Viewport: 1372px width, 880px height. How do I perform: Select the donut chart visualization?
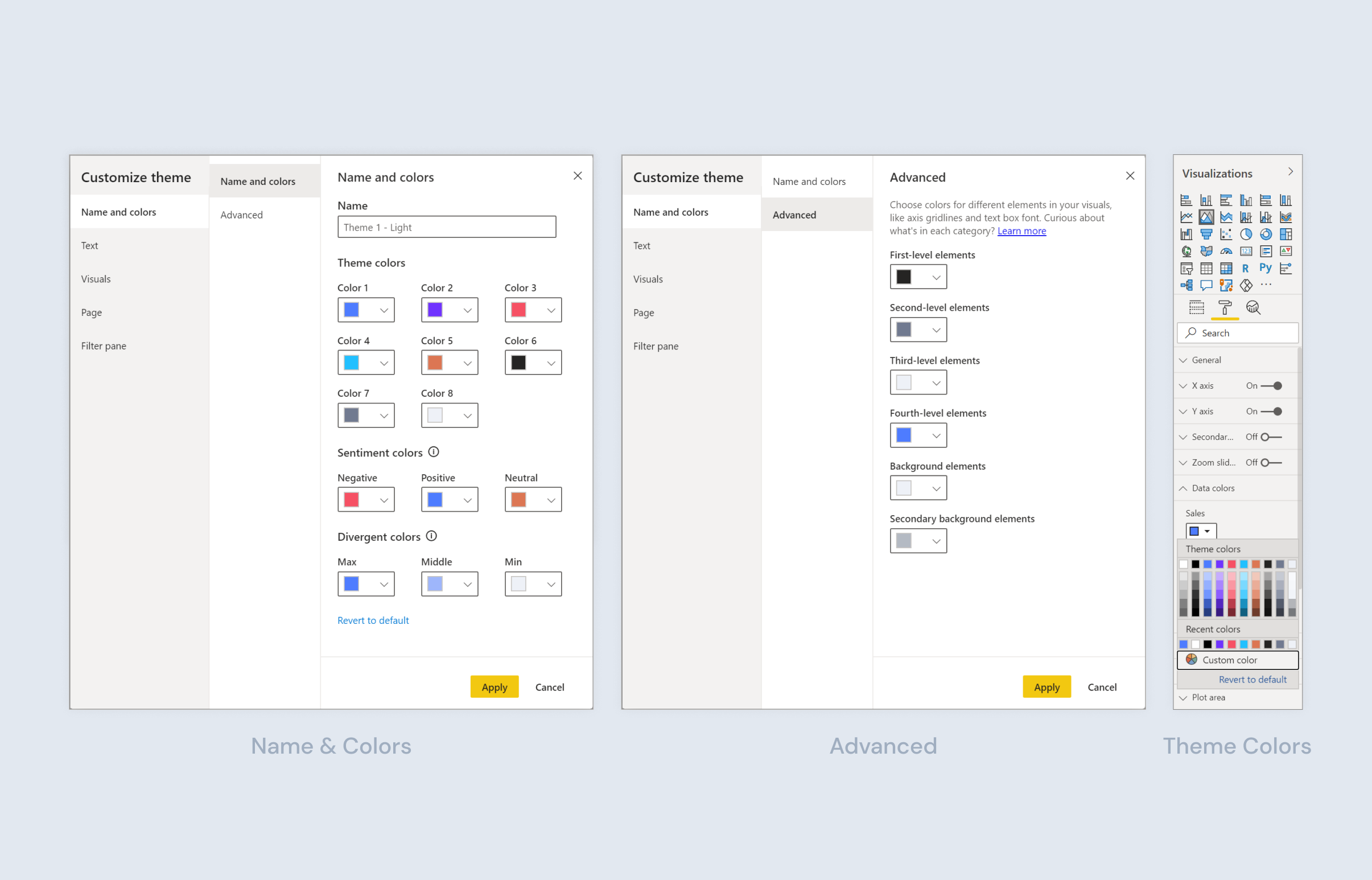[x=1266, y=235]
